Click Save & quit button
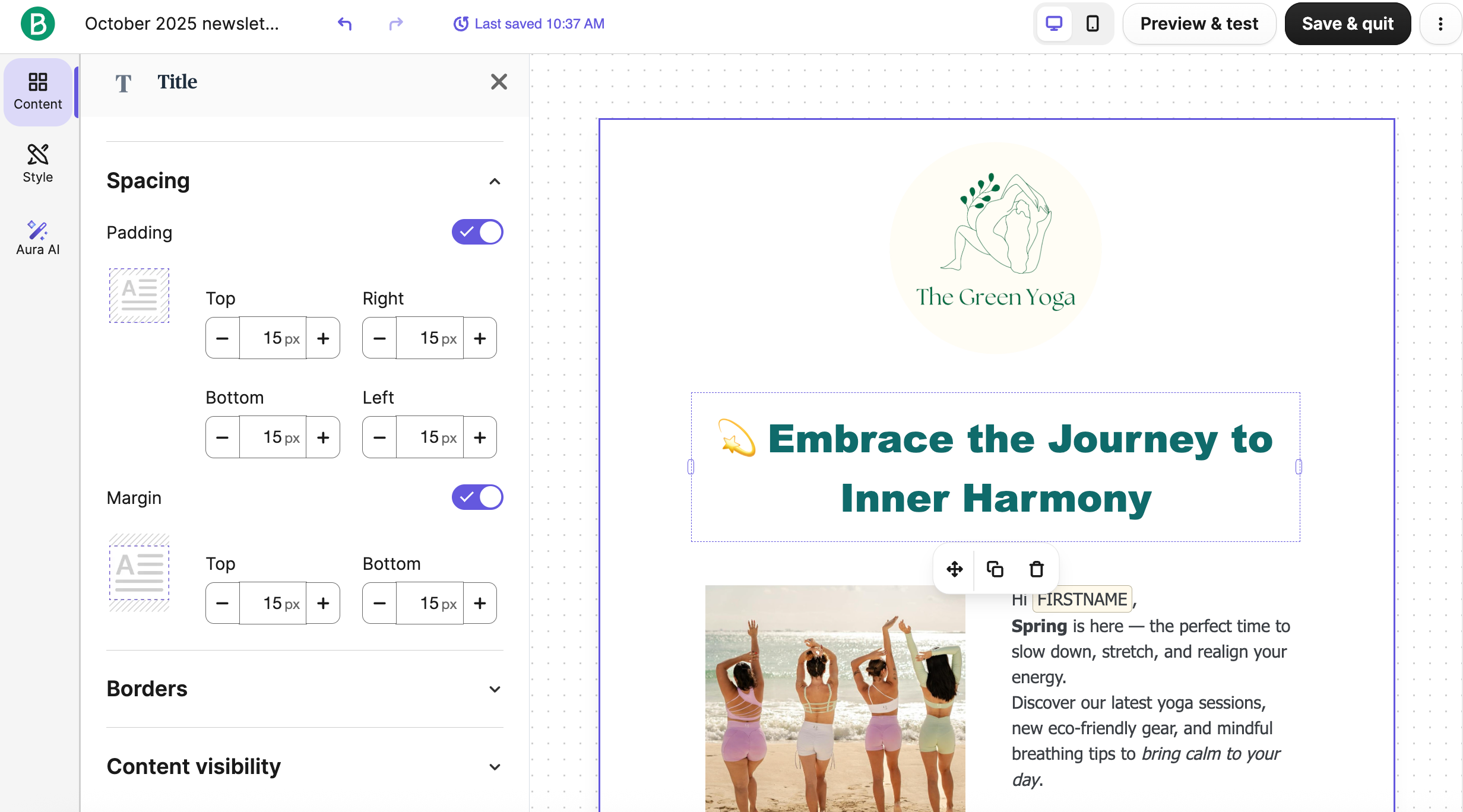 1347,24
